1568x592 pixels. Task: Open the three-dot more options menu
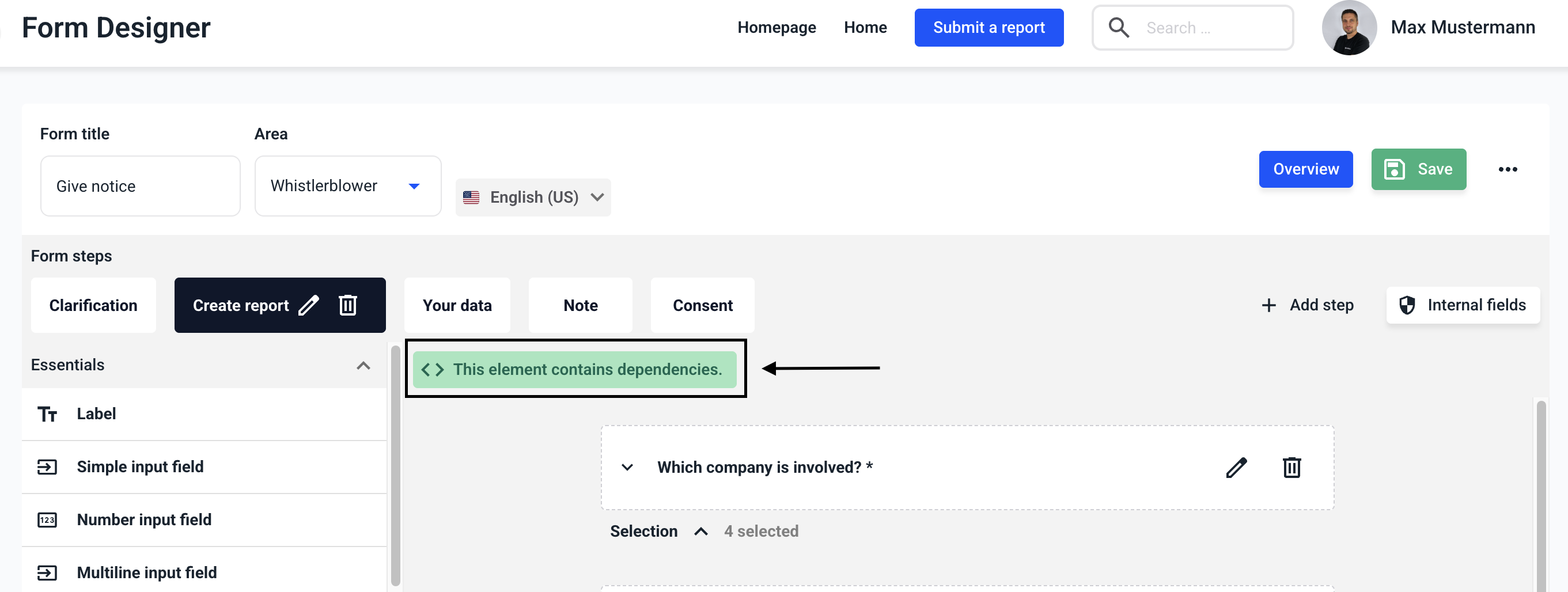point(1507,169)
